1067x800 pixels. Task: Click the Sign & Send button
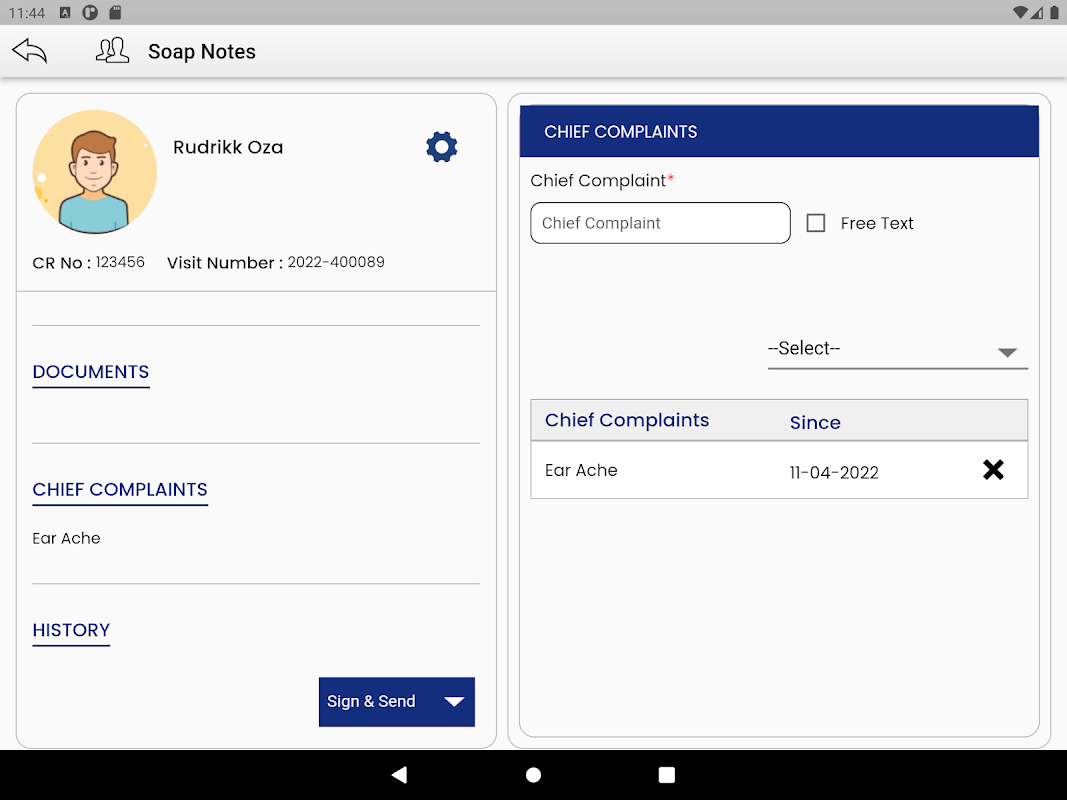pos(372,702)
